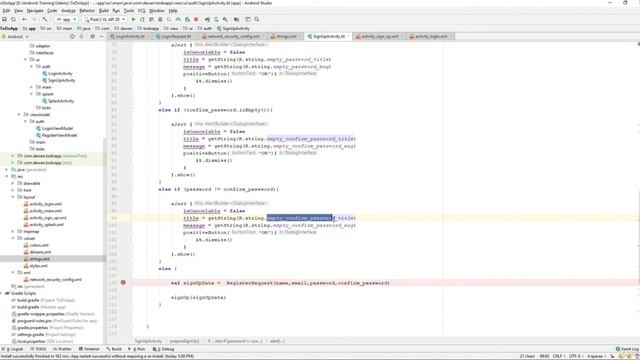
Task: Open the Event Log in the status bar
Action: 627,349
